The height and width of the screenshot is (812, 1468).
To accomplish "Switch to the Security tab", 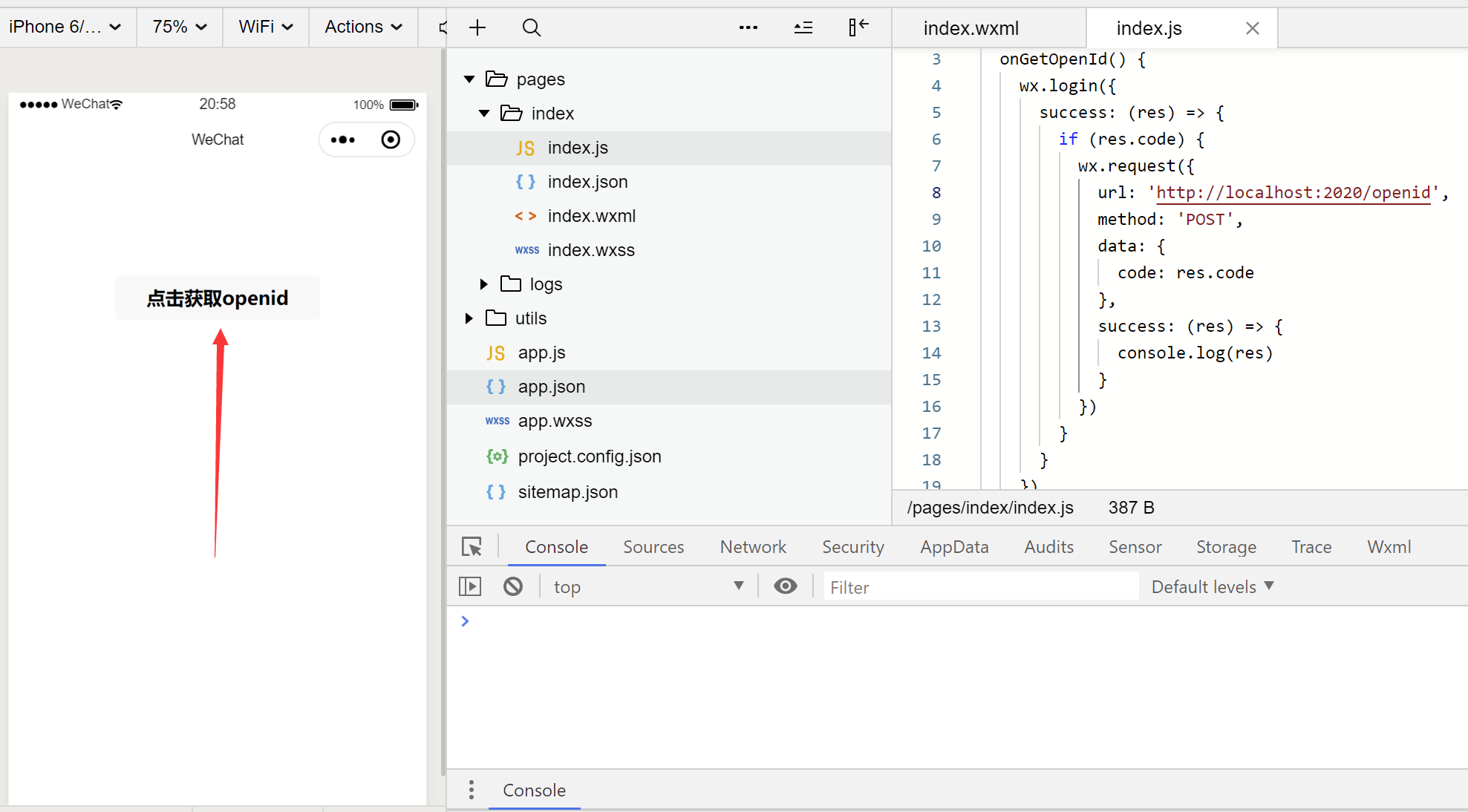I will pos(853,547).
